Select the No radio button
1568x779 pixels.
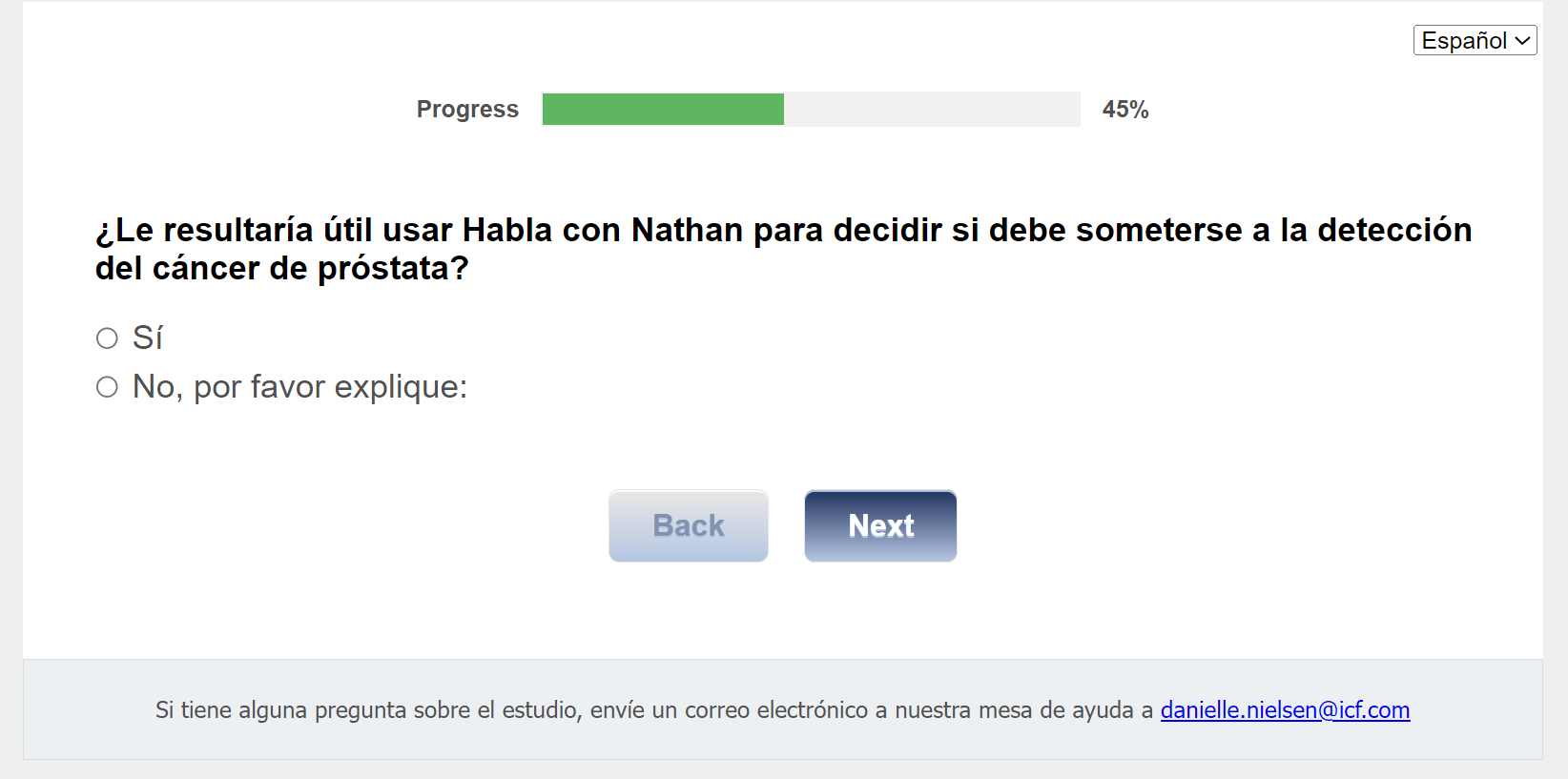click(107, 387)
